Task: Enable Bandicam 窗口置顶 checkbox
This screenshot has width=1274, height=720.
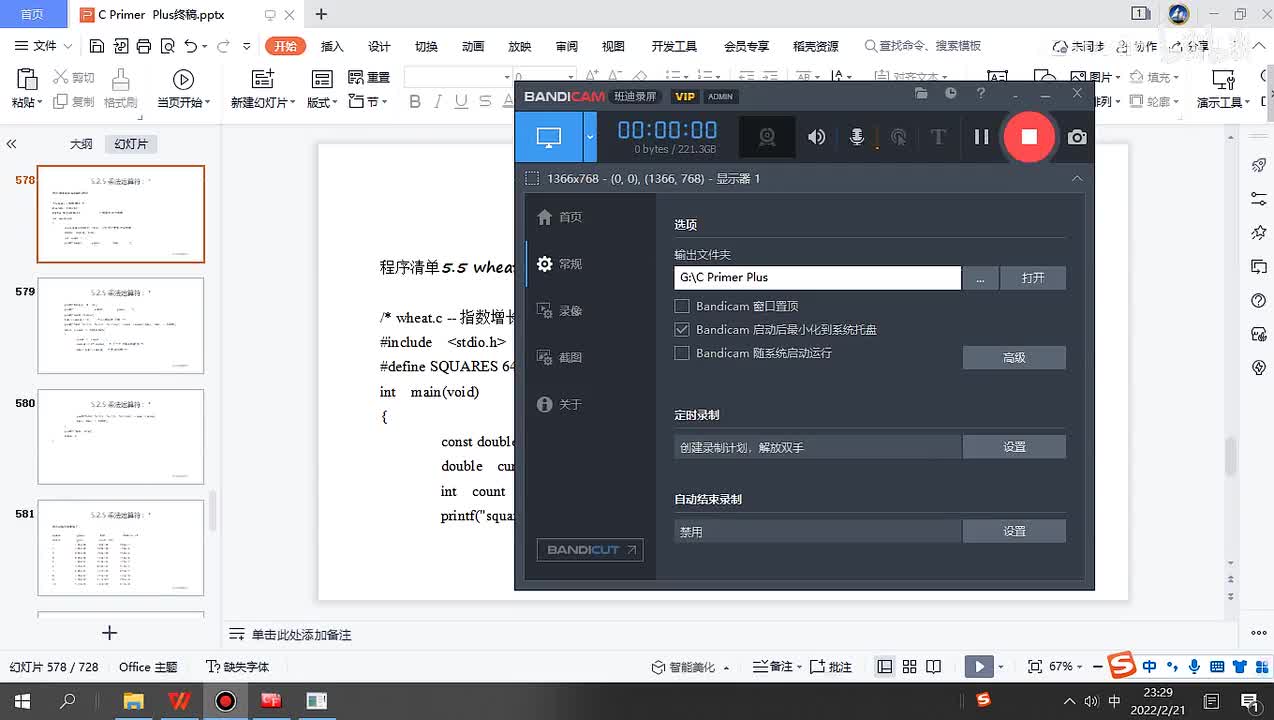Action: point(682,306)
